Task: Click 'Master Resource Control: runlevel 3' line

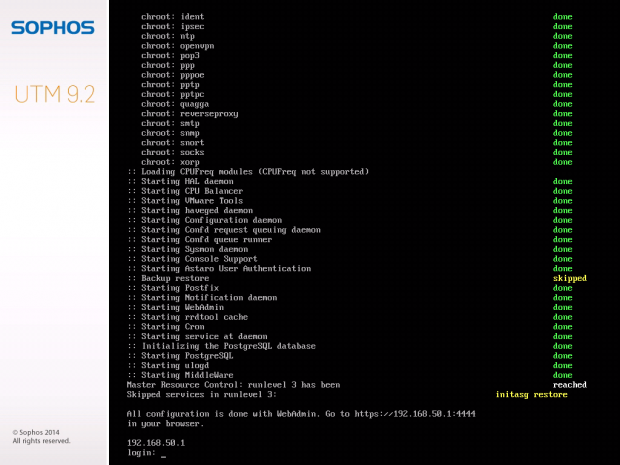Action: coord(233,385)
